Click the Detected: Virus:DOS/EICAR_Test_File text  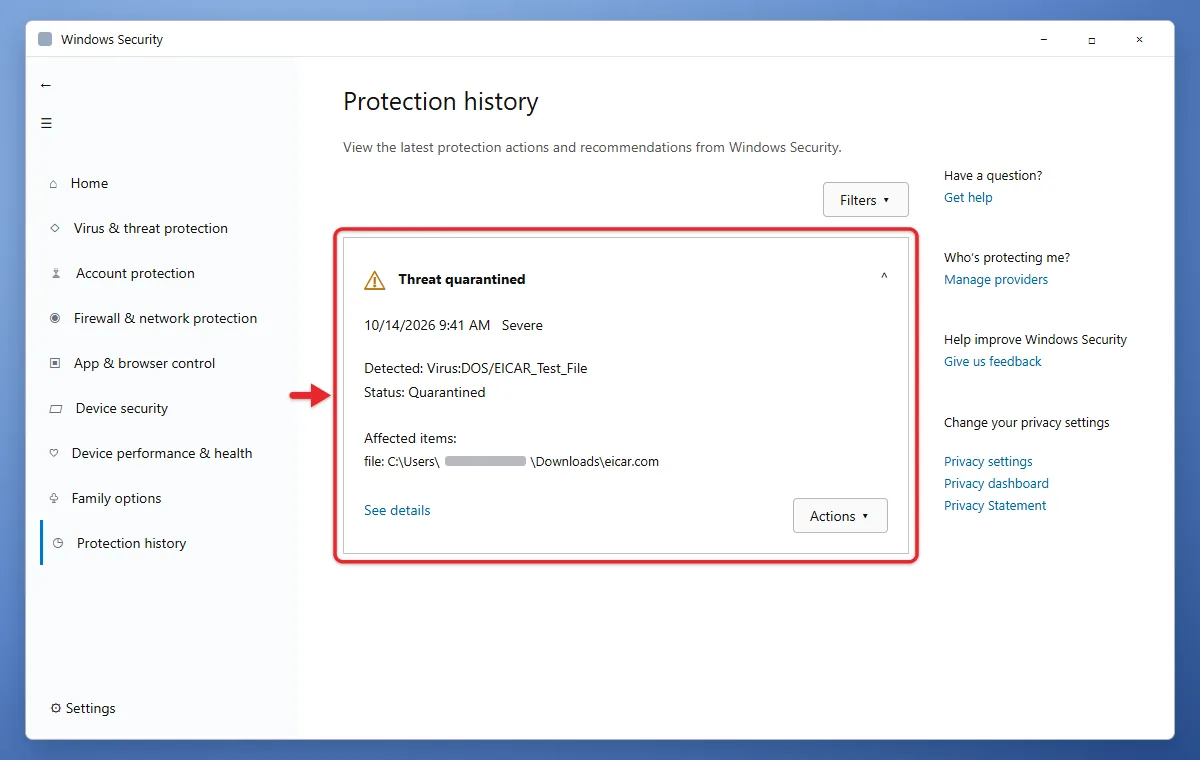(476, 368)
